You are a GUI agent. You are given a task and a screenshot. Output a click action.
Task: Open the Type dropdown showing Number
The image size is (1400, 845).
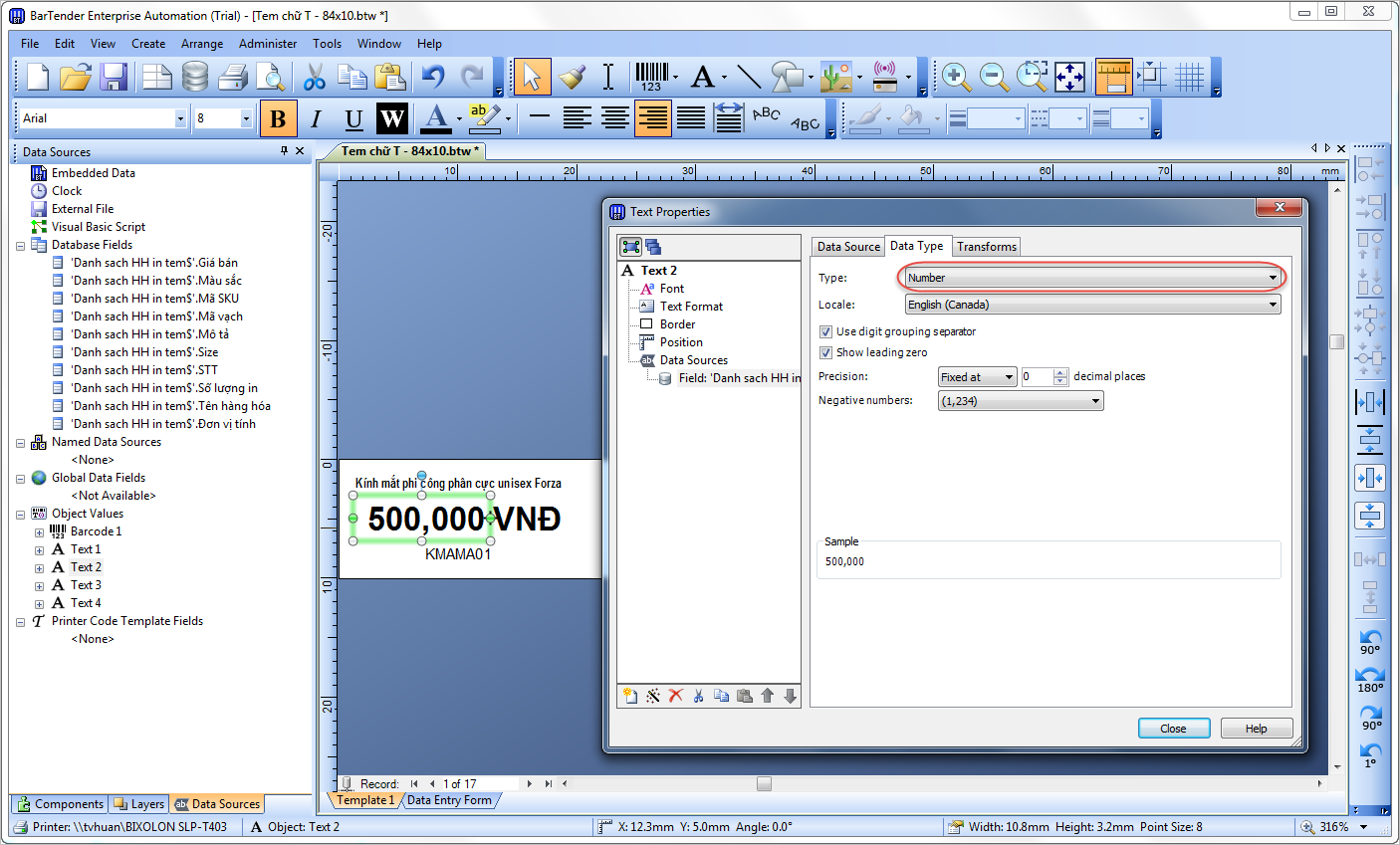pyautogui.click(x=1092, y=278)
